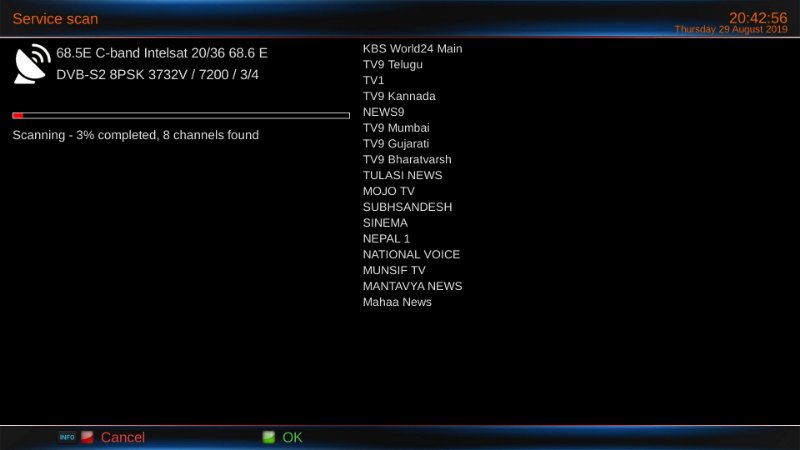Confirm with the OK label
The height and width of the screenshot is (450, 800).
[292, 437]
